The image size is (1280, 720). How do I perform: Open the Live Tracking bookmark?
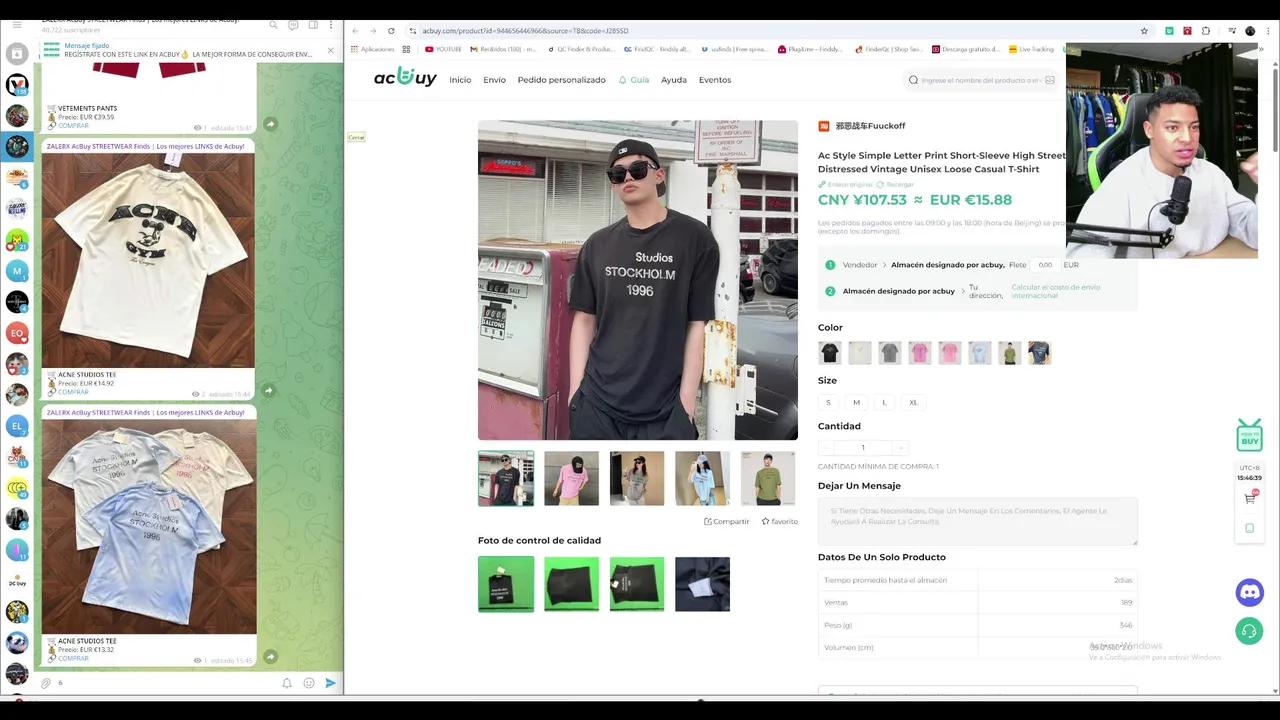(1031, 49)
